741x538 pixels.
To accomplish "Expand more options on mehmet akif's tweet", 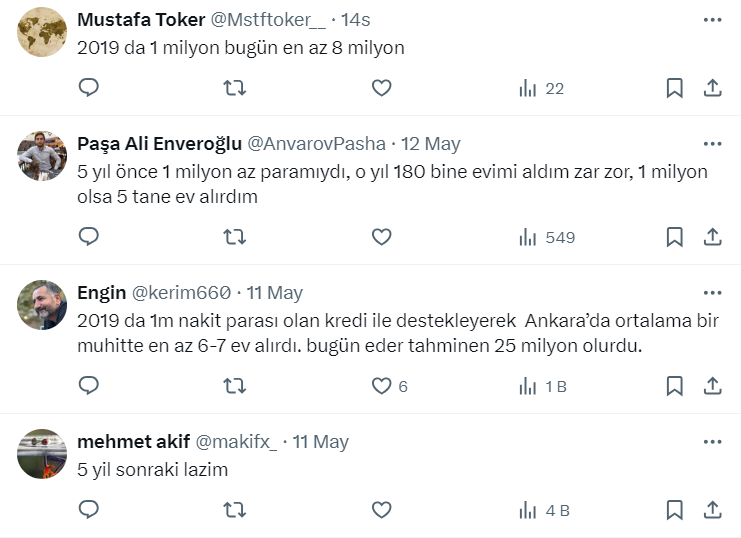I will pyautogui.click(x=711, y=441).
